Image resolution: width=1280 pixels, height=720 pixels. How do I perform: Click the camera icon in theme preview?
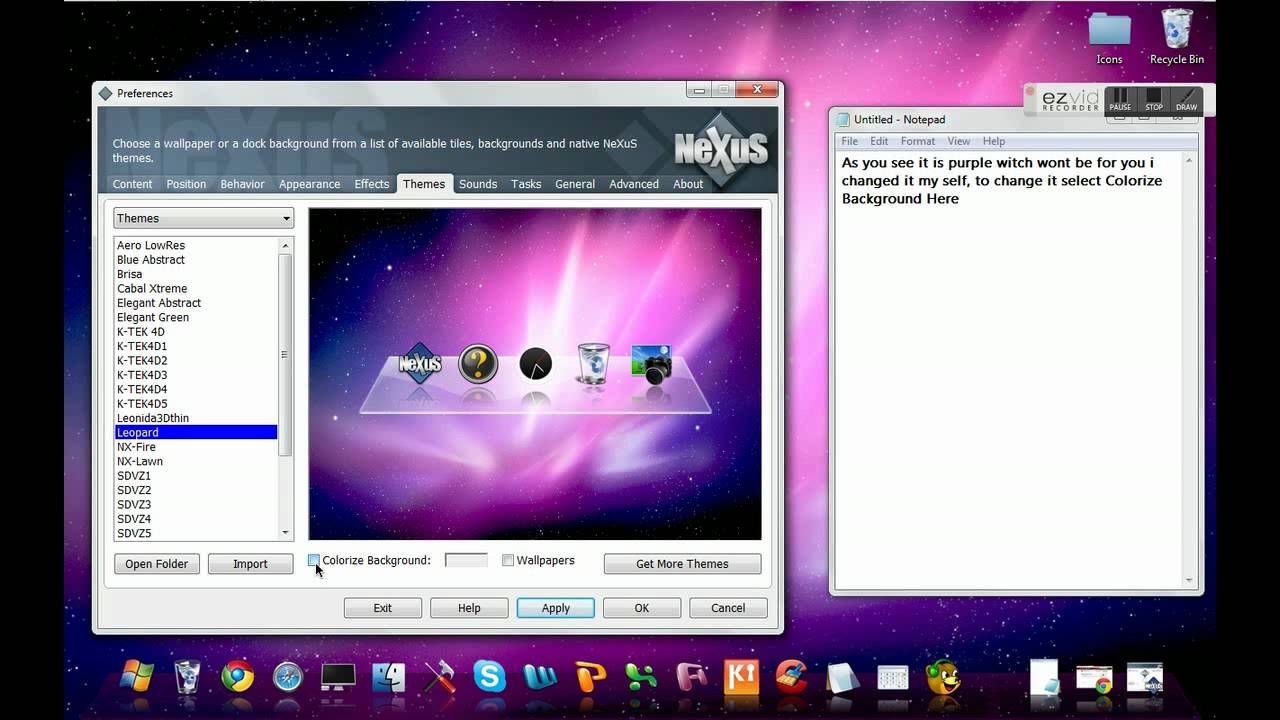tap(651, 364)
